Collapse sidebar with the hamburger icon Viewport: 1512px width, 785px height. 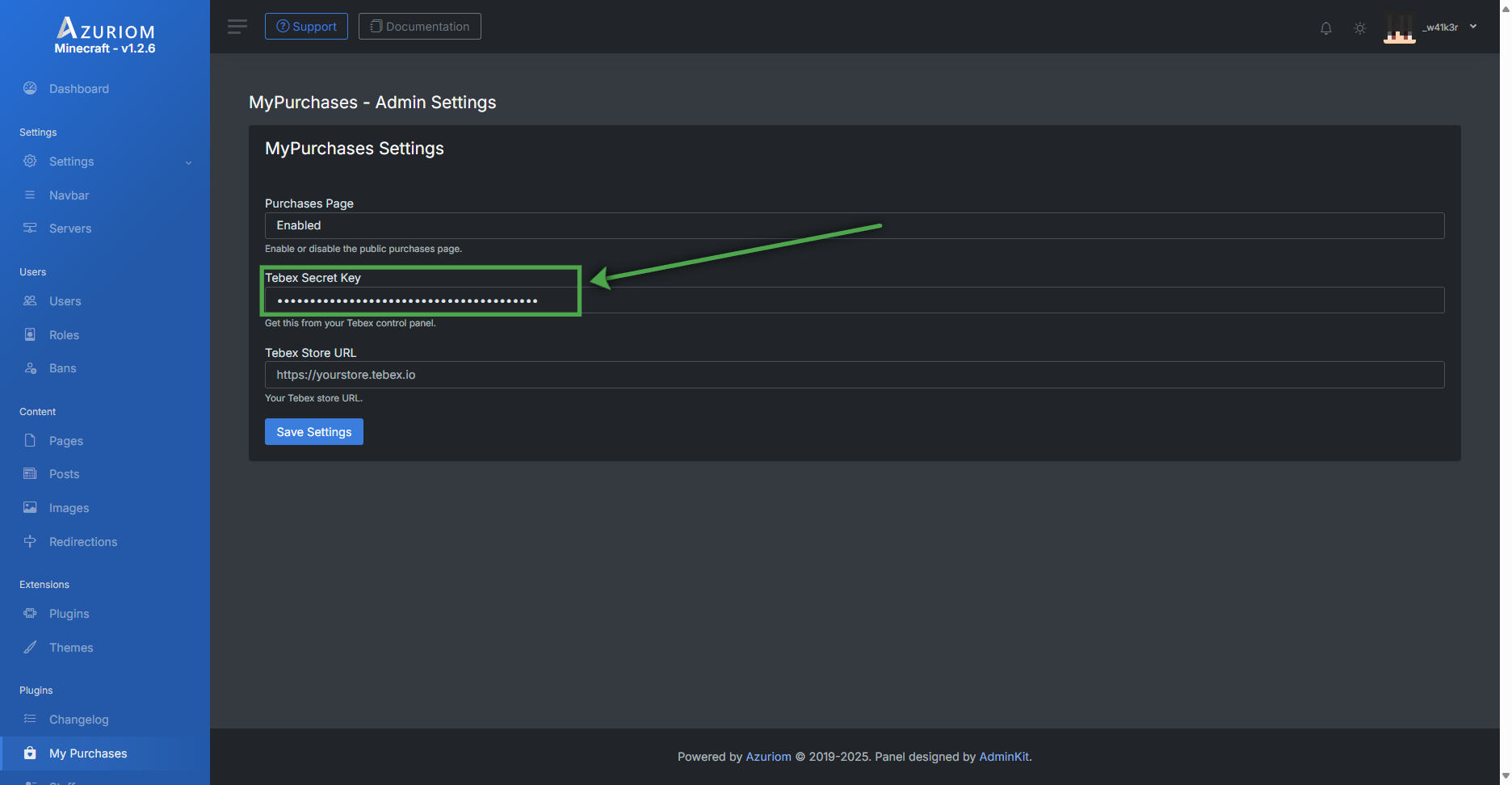237,27
